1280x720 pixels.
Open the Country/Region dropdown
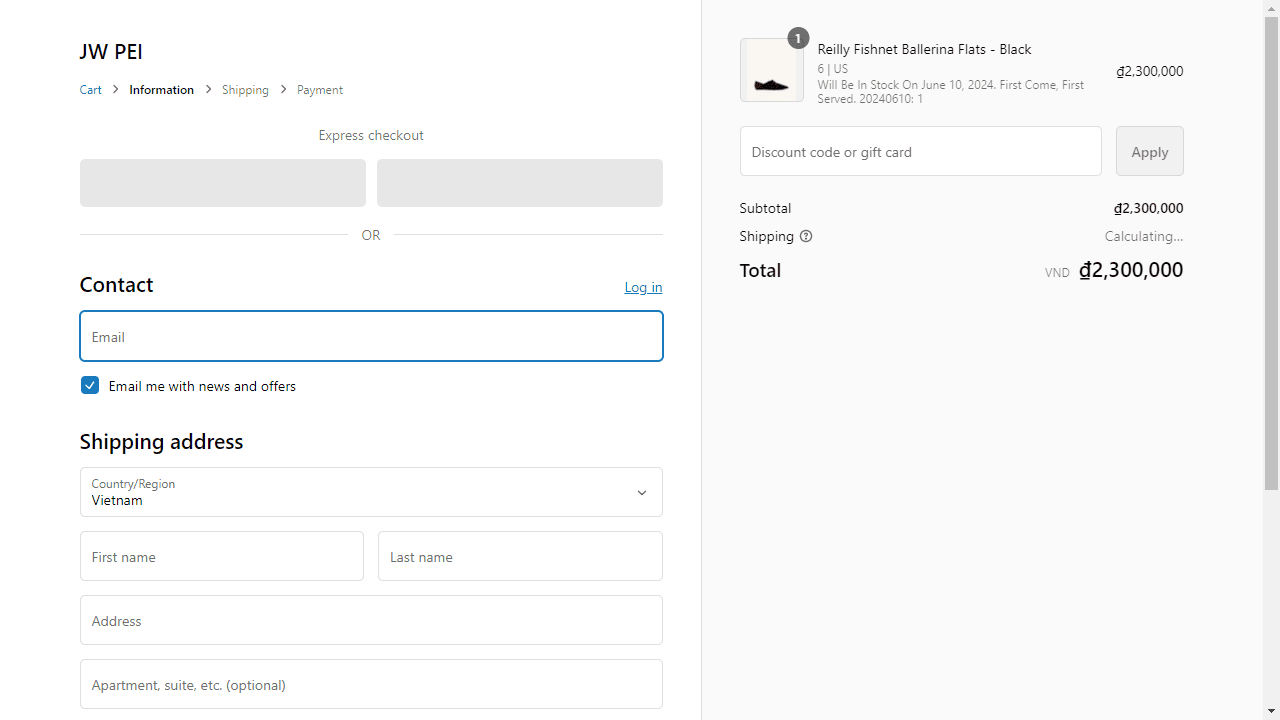[371, 492]
